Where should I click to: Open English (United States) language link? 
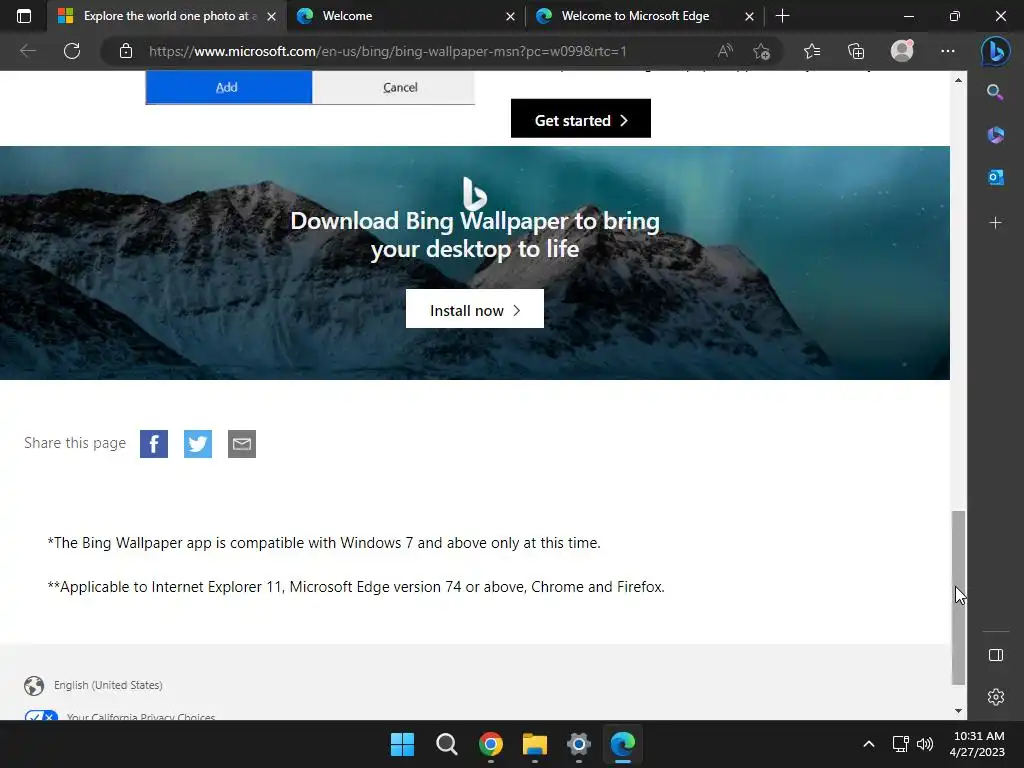point(108,685)
